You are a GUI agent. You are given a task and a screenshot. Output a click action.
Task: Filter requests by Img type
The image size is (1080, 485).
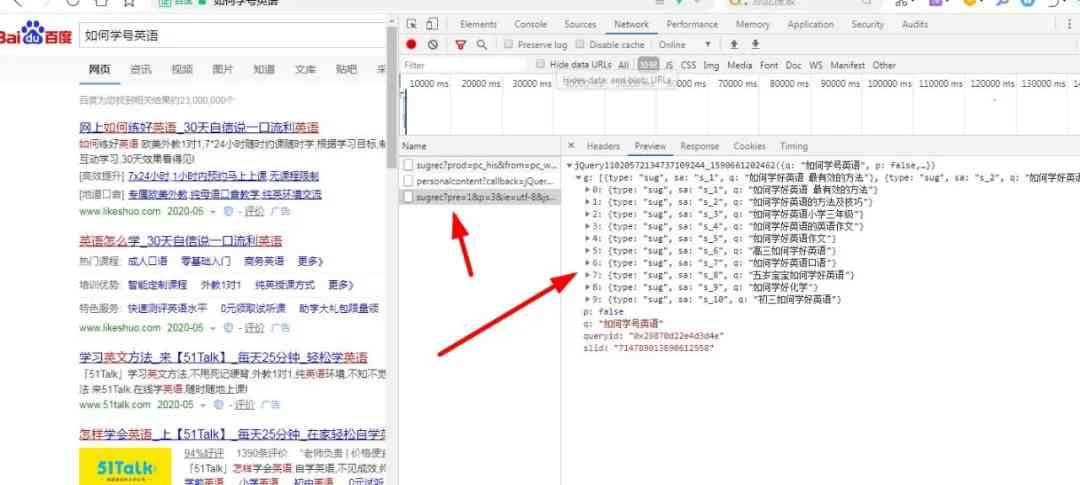pos(711,65)
